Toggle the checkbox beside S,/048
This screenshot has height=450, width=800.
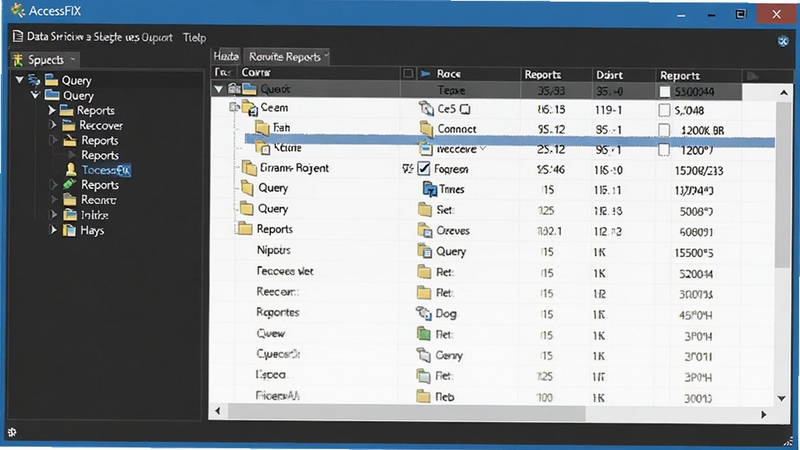click(x=664, y=110)
